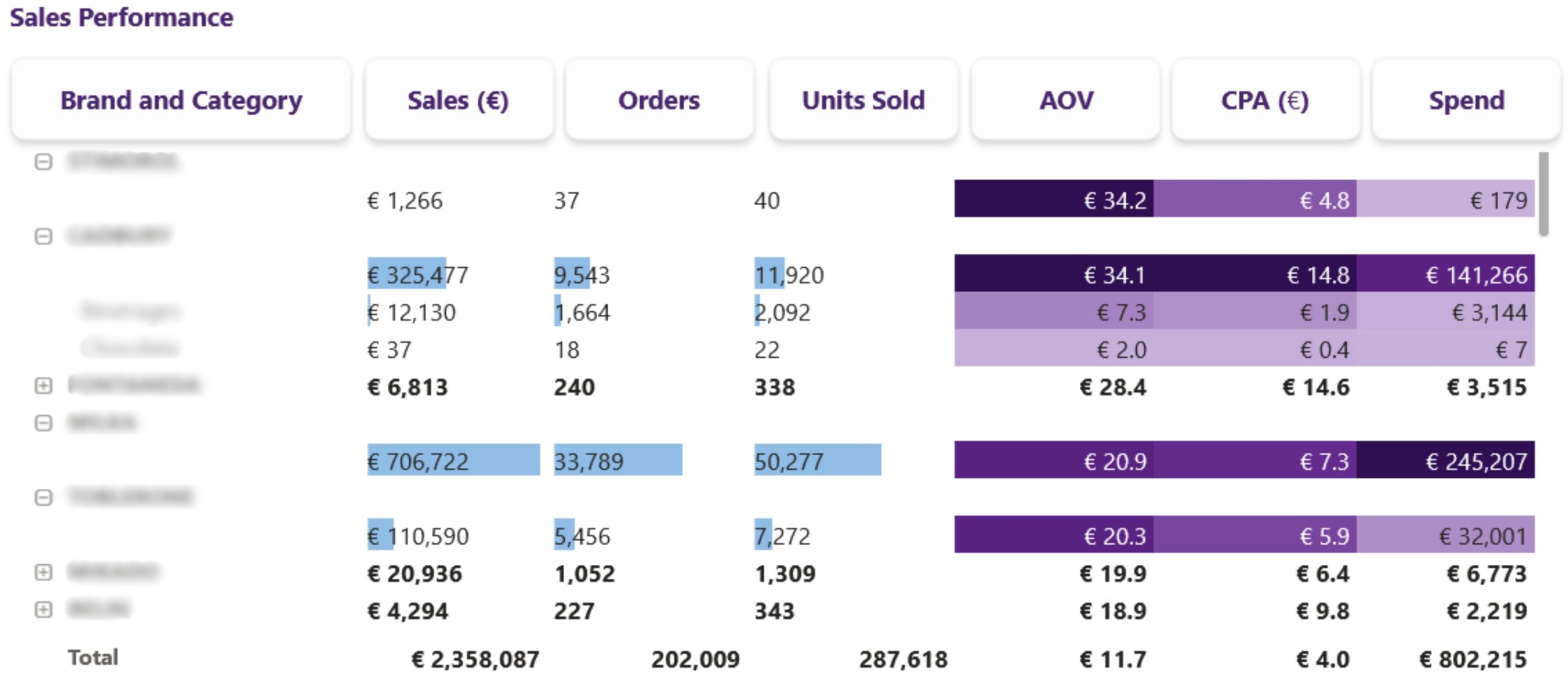
Task: Collapse the brand group above the € 110,590 row
Action: (x=43, y=497)
